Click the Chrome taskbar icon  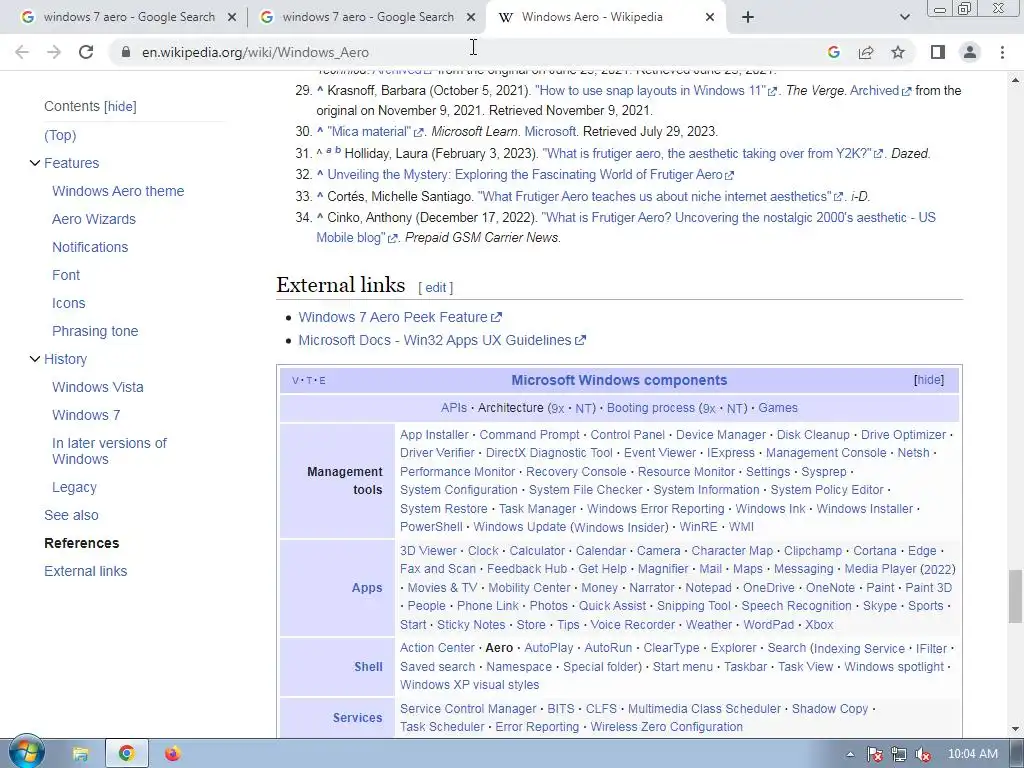point(127,754)
